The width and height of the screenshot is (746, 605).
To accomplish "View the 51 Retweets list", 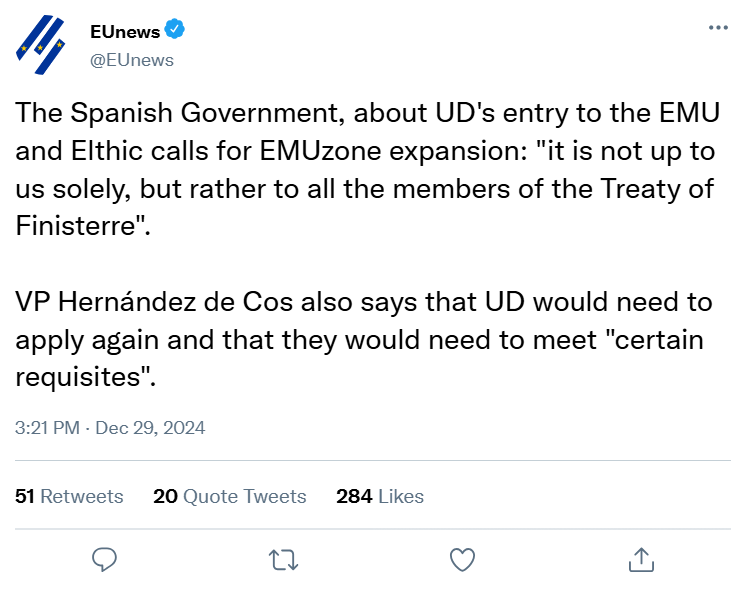I will tap(70, 496).
